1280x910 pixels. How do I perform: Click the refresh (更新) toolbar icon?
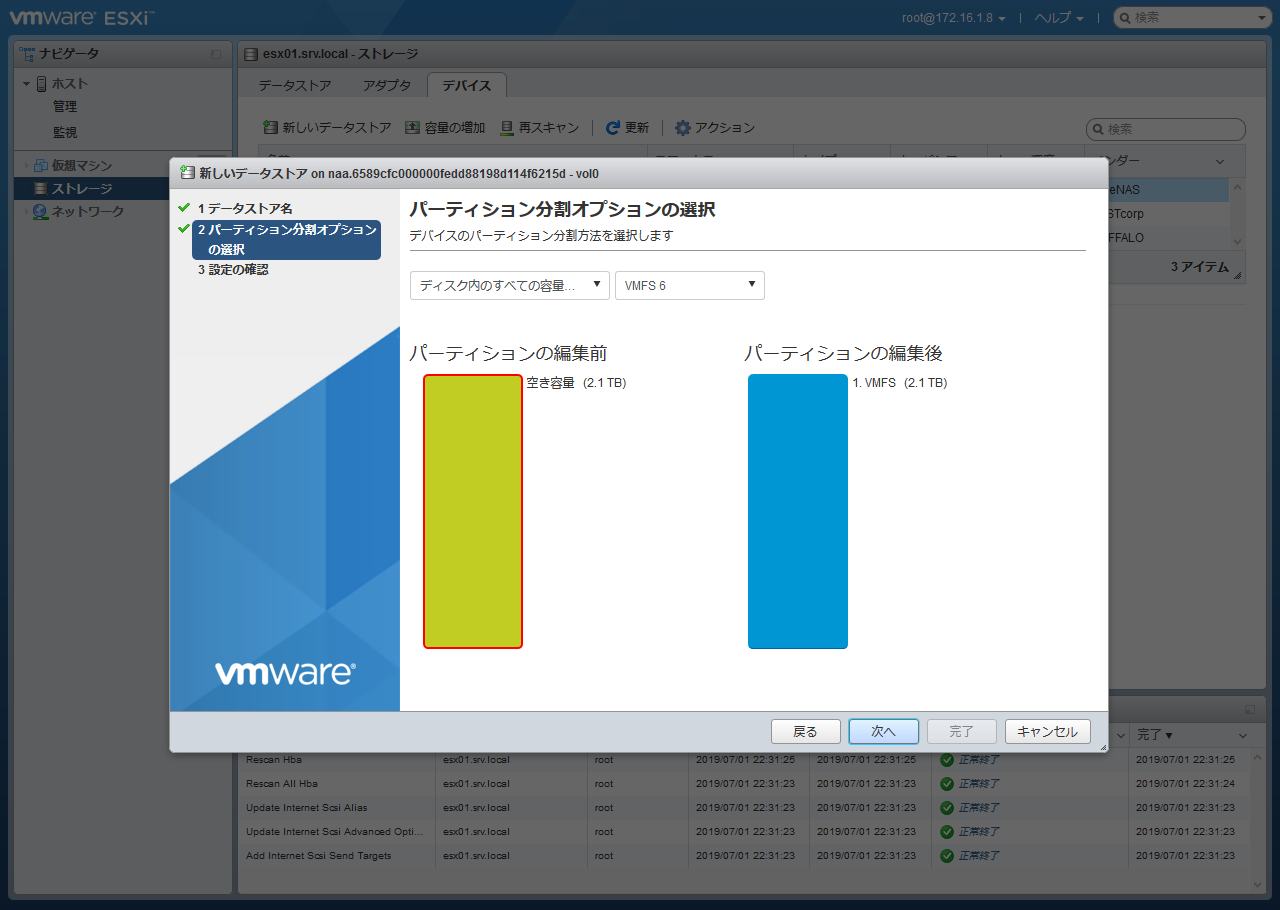coord(613,128)
